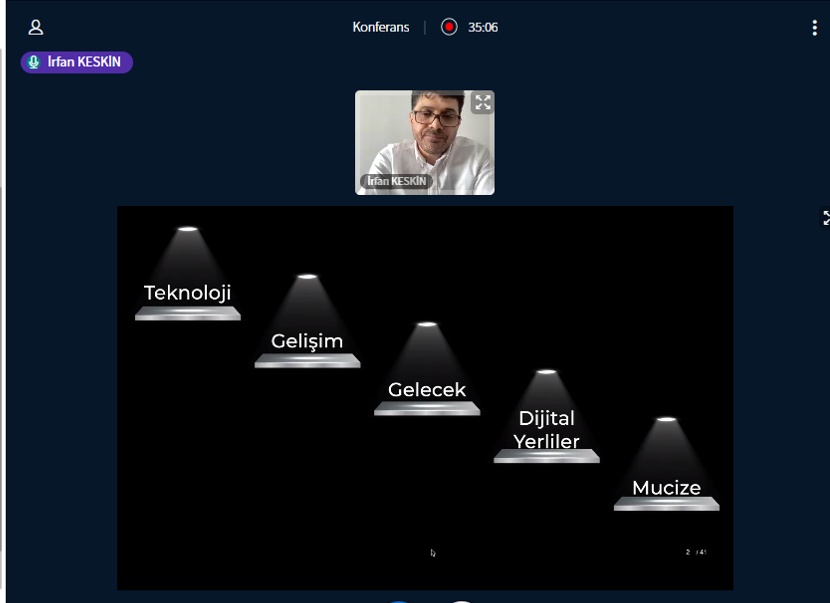The height and width of the screenshot is (603, 830).
Task: Click the spotlight lamp above Teknoloji
Action: (187, 229)
